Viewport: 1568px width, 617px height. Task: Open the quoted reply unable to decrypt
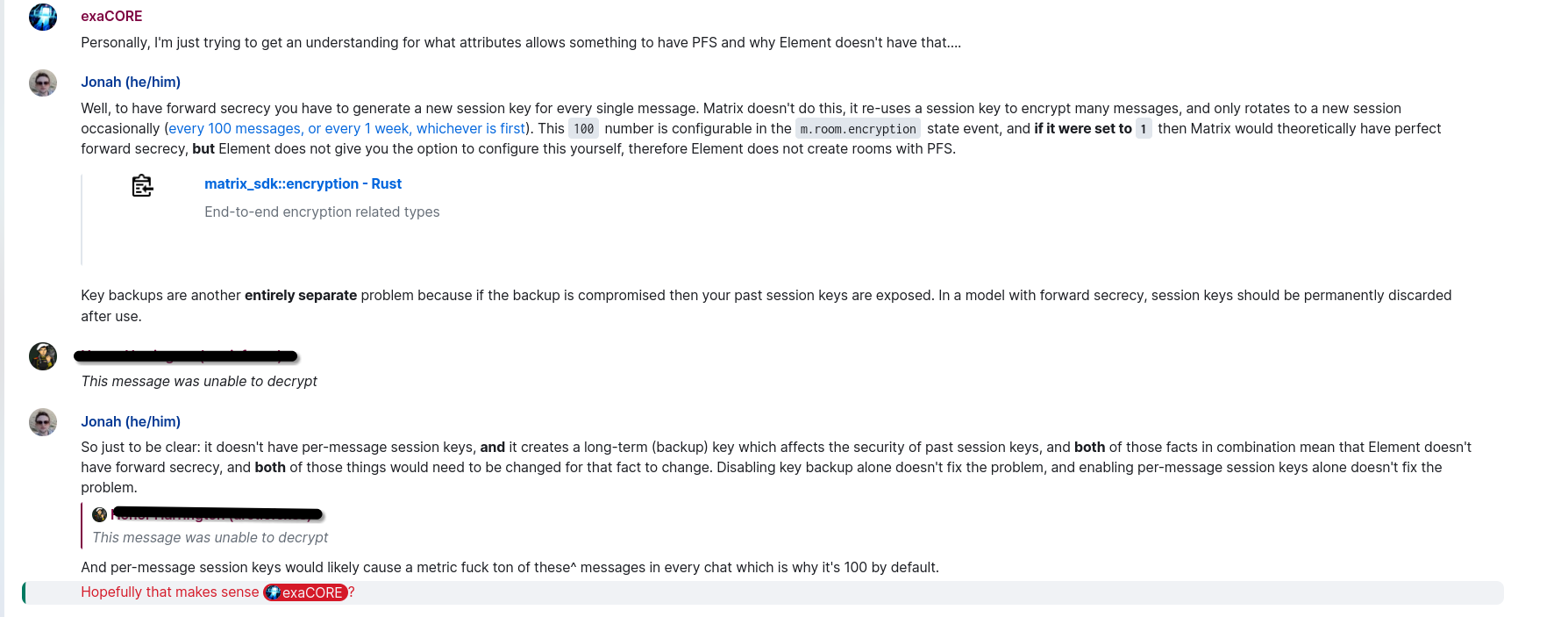pos(210,537)
